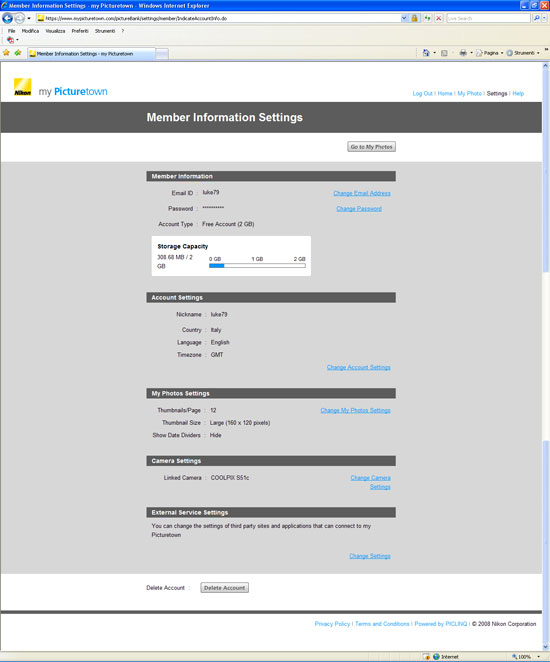This screenshot has width=550, height=662.
Task: Click the red Stop loading icon
Action: coord(439,18)
